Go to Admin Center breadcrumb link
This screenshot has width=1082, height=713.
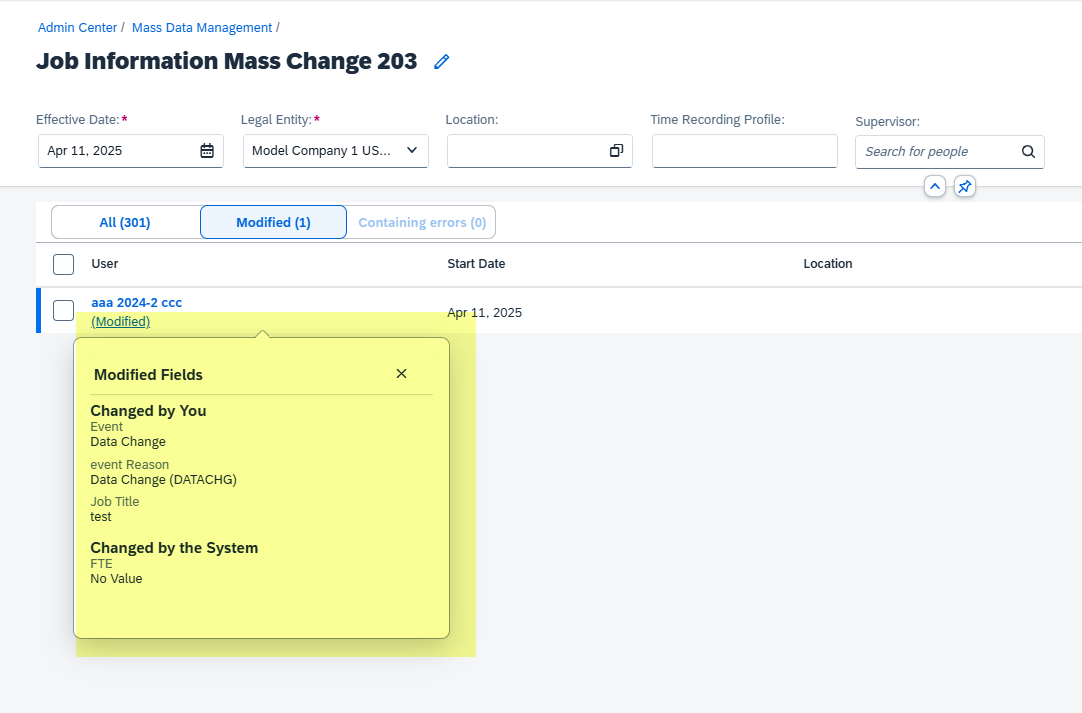(x=77, y=28)
